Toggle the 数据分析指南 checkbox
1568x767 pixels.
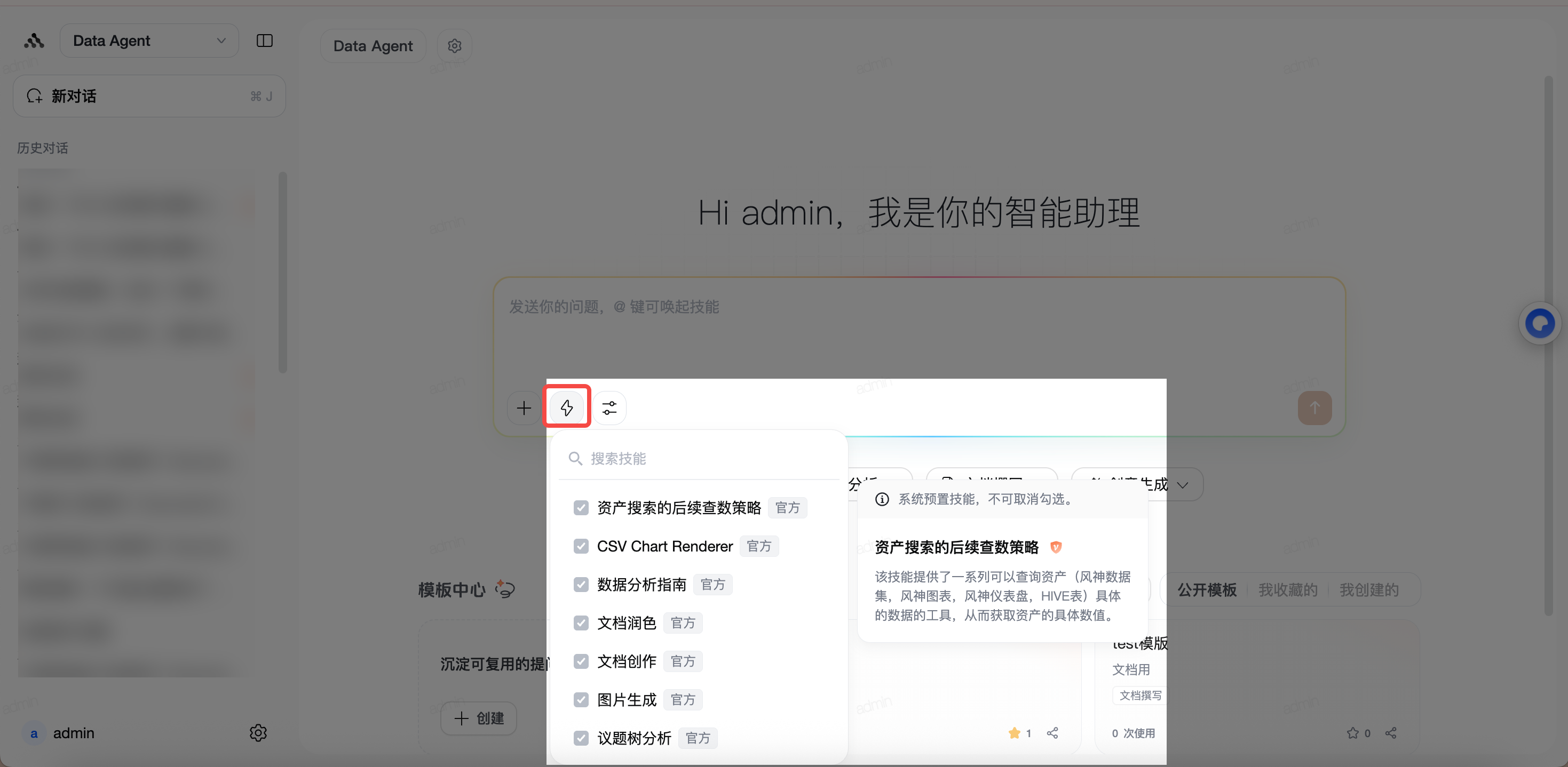coord(581,584)
